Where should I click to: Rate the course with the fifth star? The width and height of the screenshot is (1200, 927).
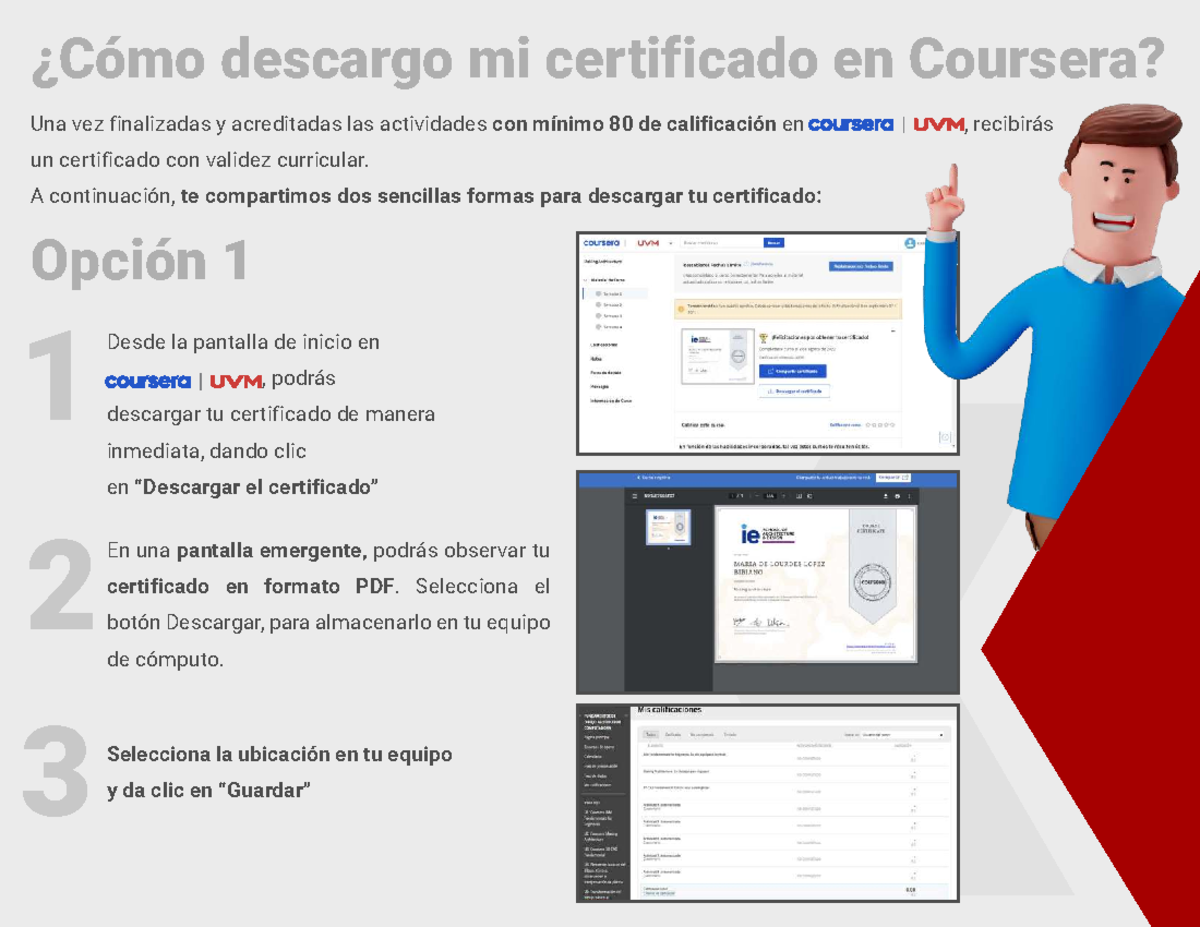click(891, 425)
